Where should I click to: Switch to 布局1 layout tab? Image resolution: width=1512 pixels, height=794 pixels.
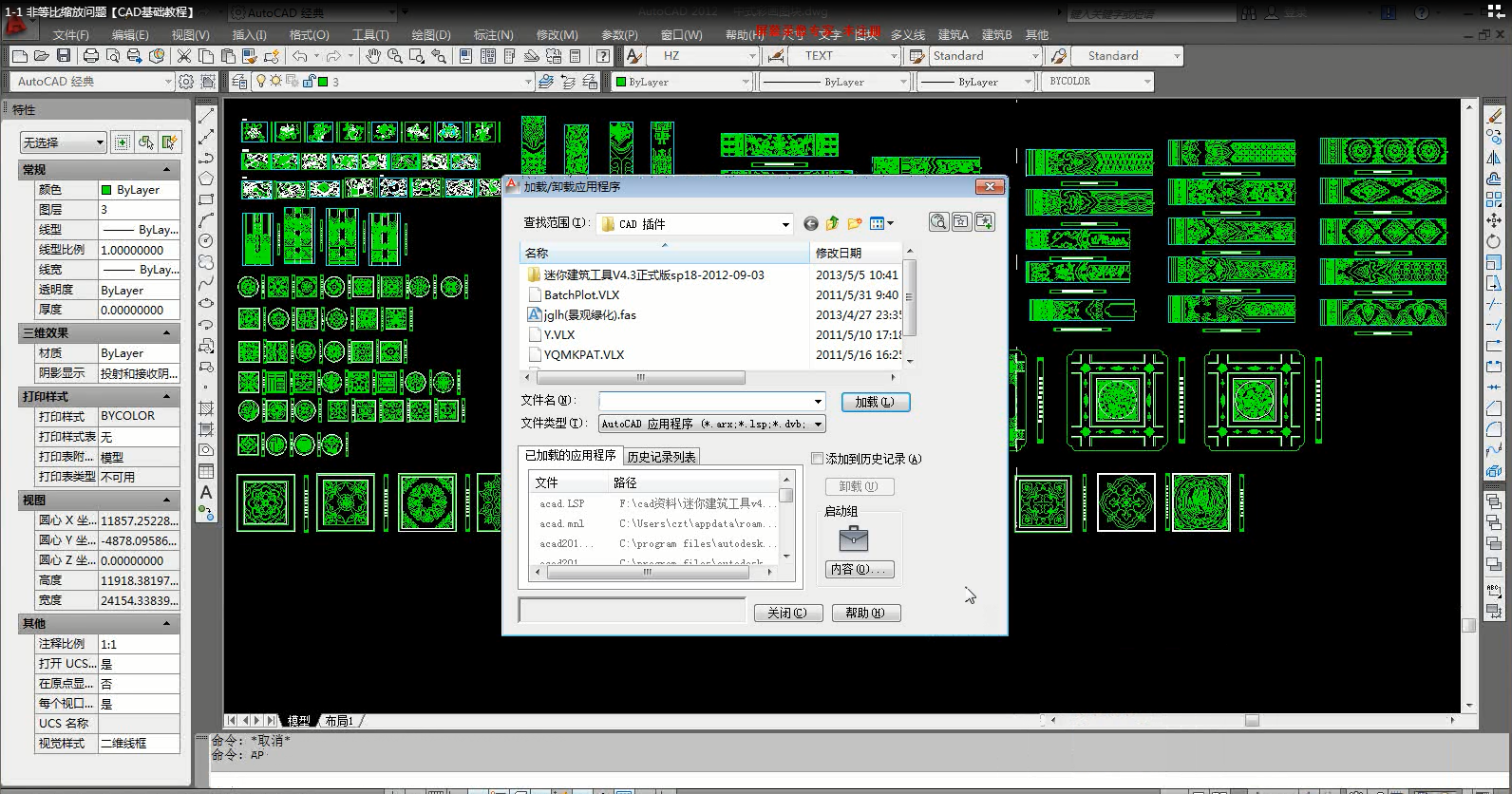coord(339,721)
